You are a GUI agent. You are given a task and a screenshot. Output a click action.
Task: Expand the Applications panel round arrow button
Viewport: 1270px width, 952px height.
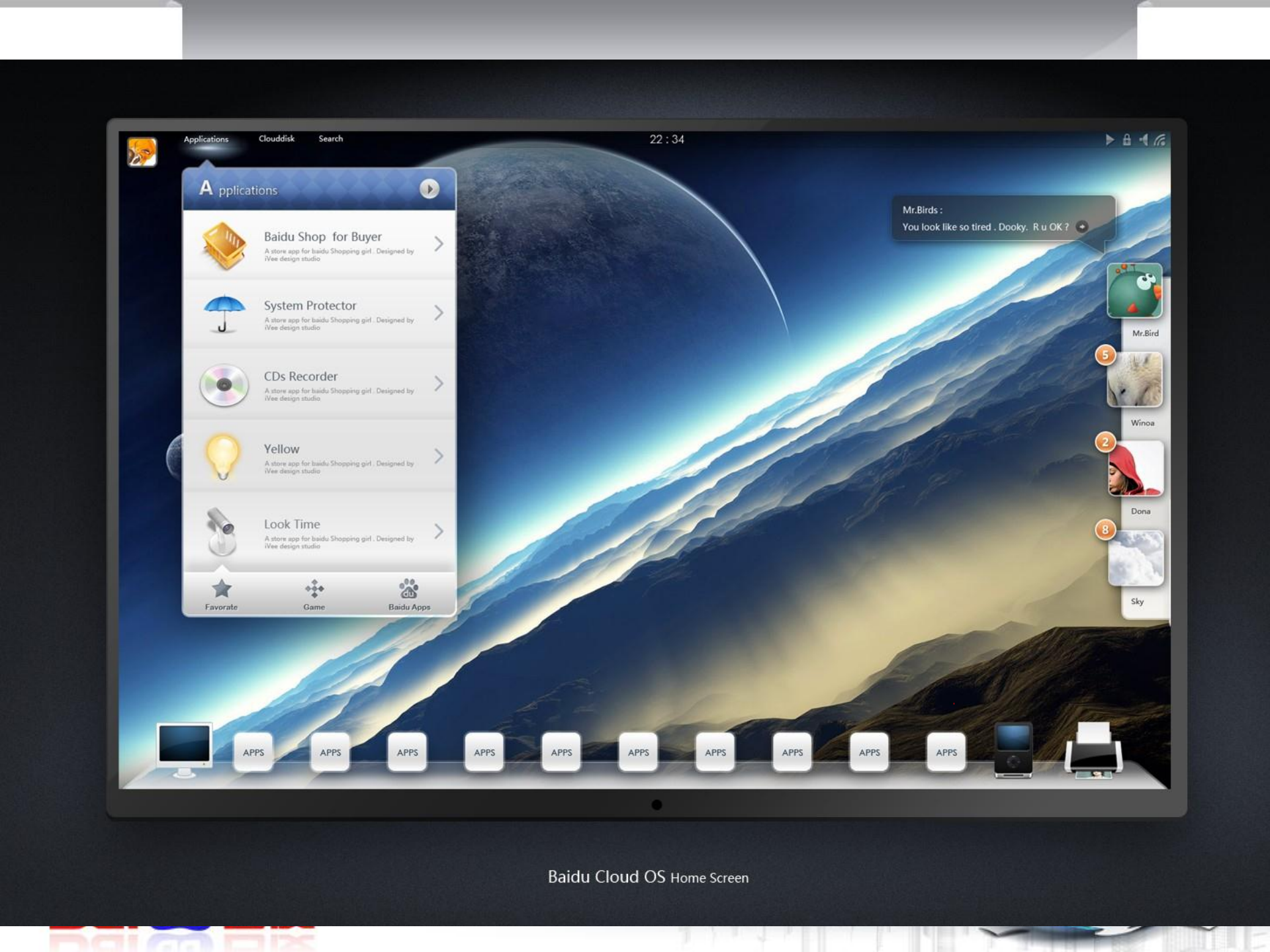[429, 189]
